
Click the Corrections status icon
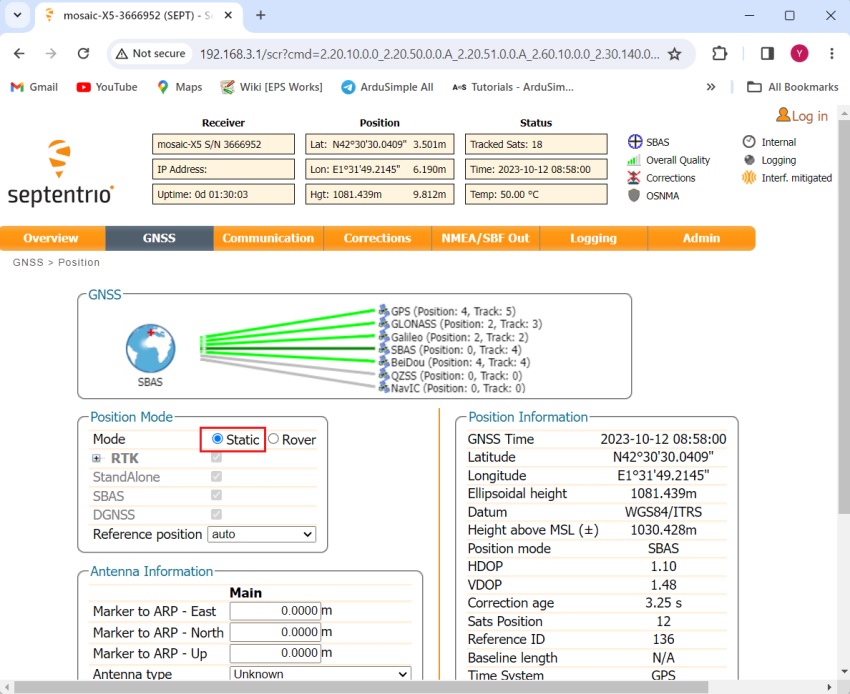click(x=633, y=178)
